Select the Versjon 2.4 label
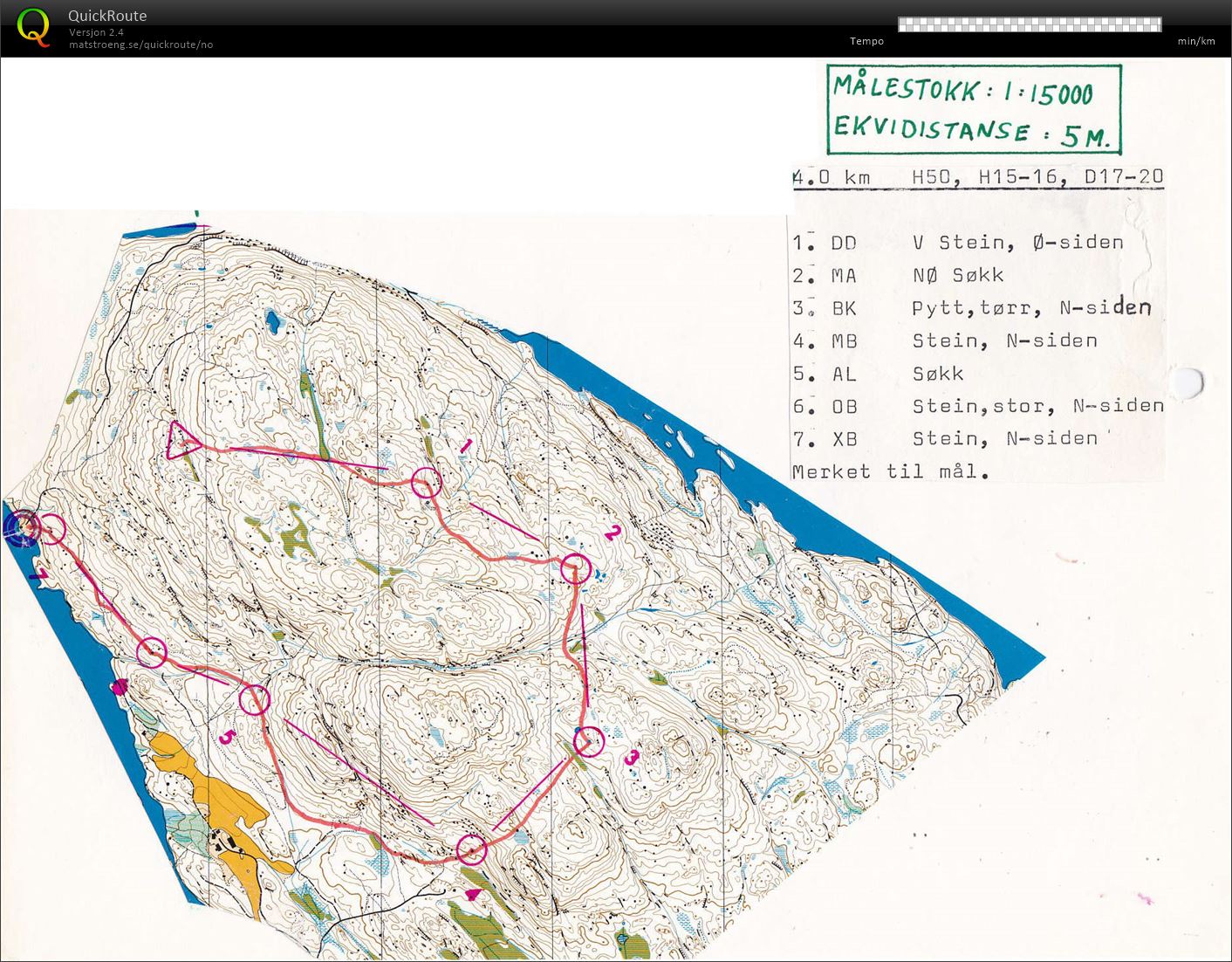 [x=96, y=32]
